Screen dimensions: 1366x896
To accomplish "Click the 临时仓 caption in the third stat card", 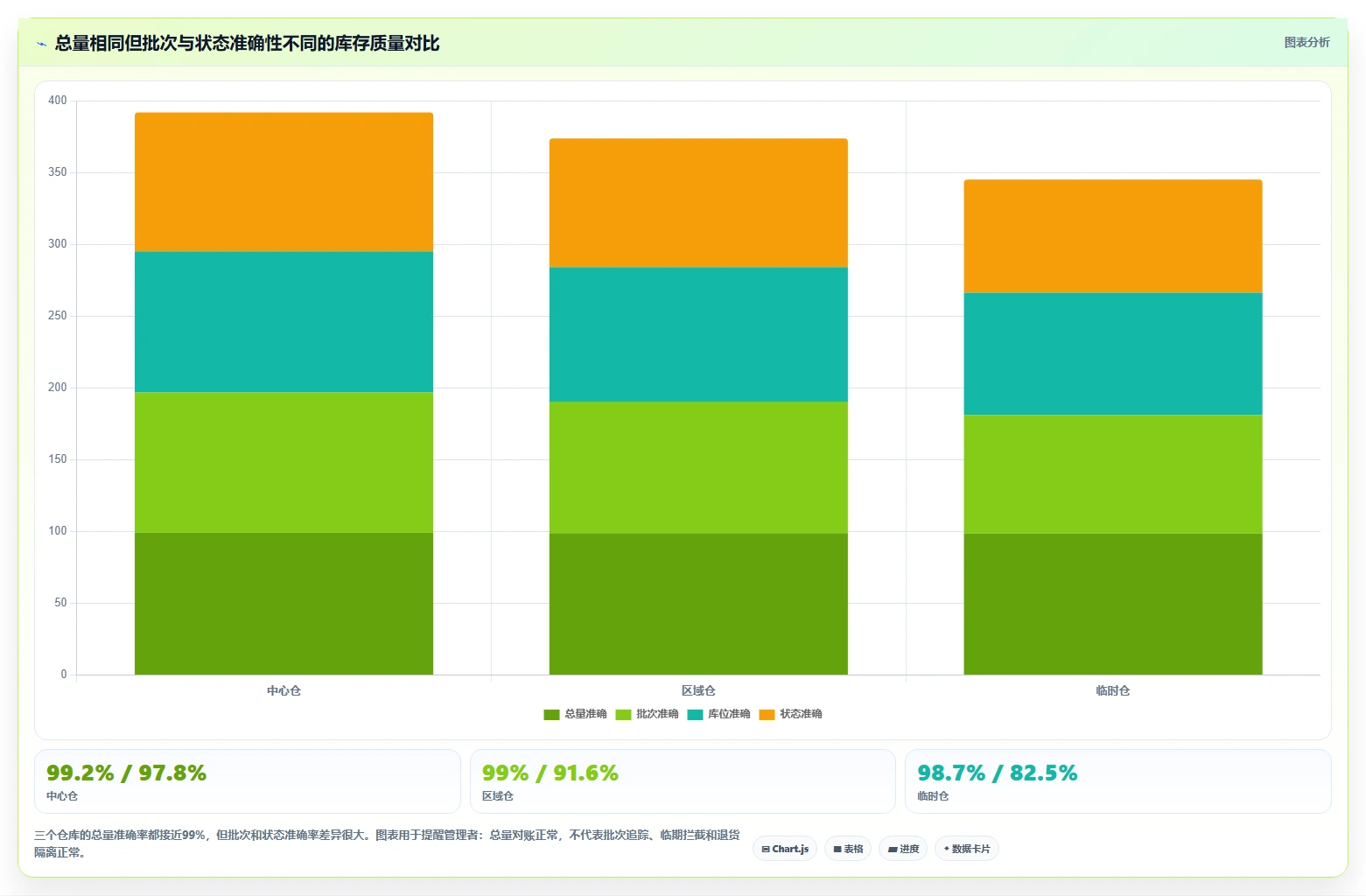I will [x=933, y=796].
